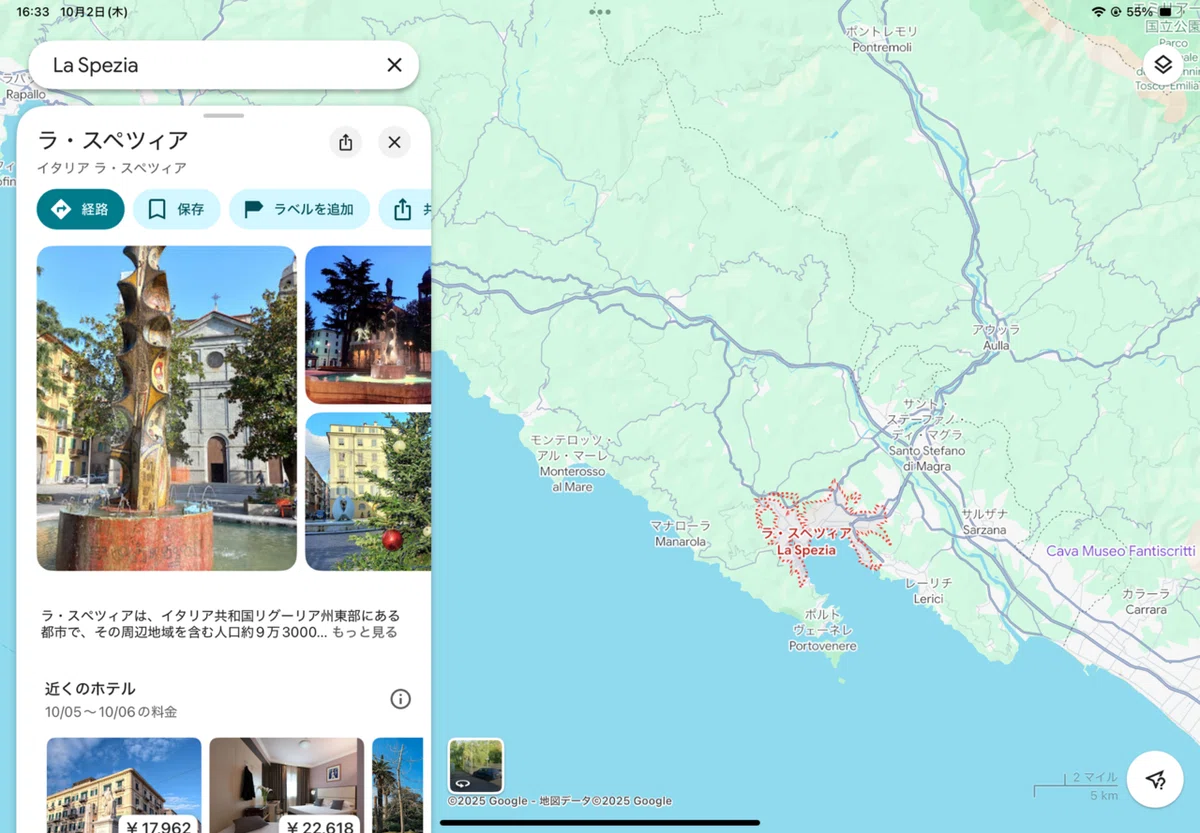This screenshot has width=1200, height=833.
Task: Tap the iPad home indicator bar
Action: click(x=600, y=823)
